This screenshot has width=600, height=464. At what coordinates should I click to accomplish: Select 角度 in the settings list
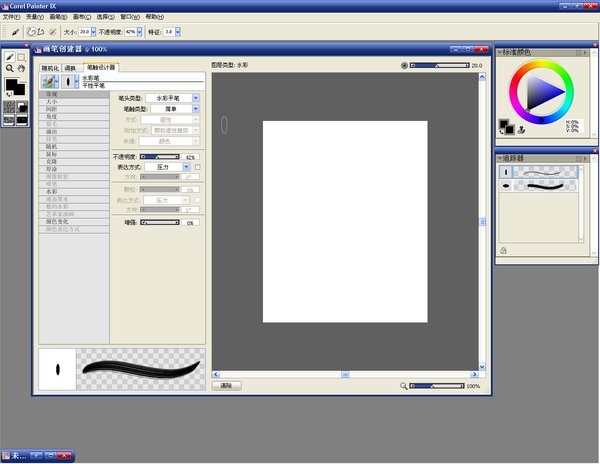[x=74, y=117]
